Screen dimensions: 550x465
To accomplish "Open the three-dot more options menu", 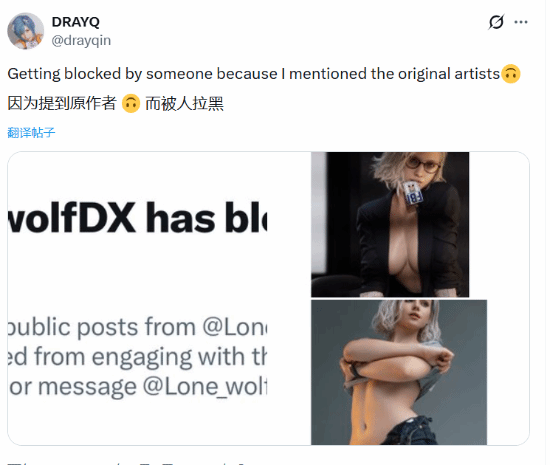I will coord(521,22).
